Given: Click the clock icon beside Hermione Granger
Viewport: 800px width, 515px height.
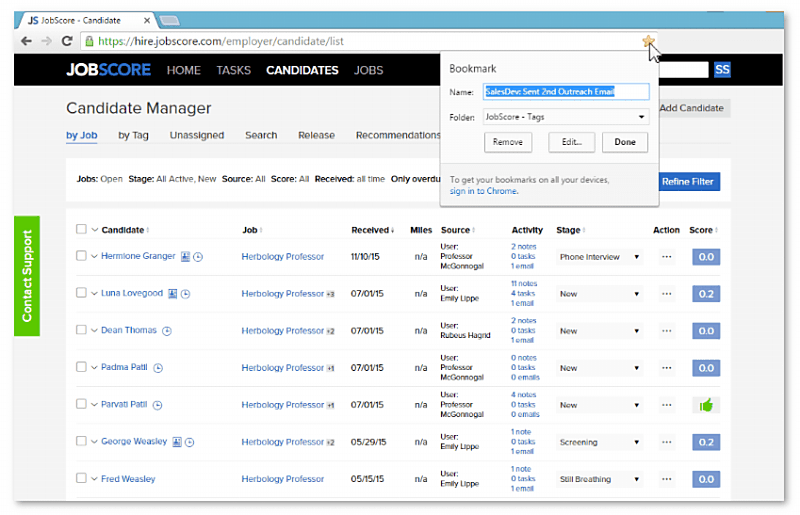Looking at the screenshot, I should pyautogui.click(x=198, y=257).
